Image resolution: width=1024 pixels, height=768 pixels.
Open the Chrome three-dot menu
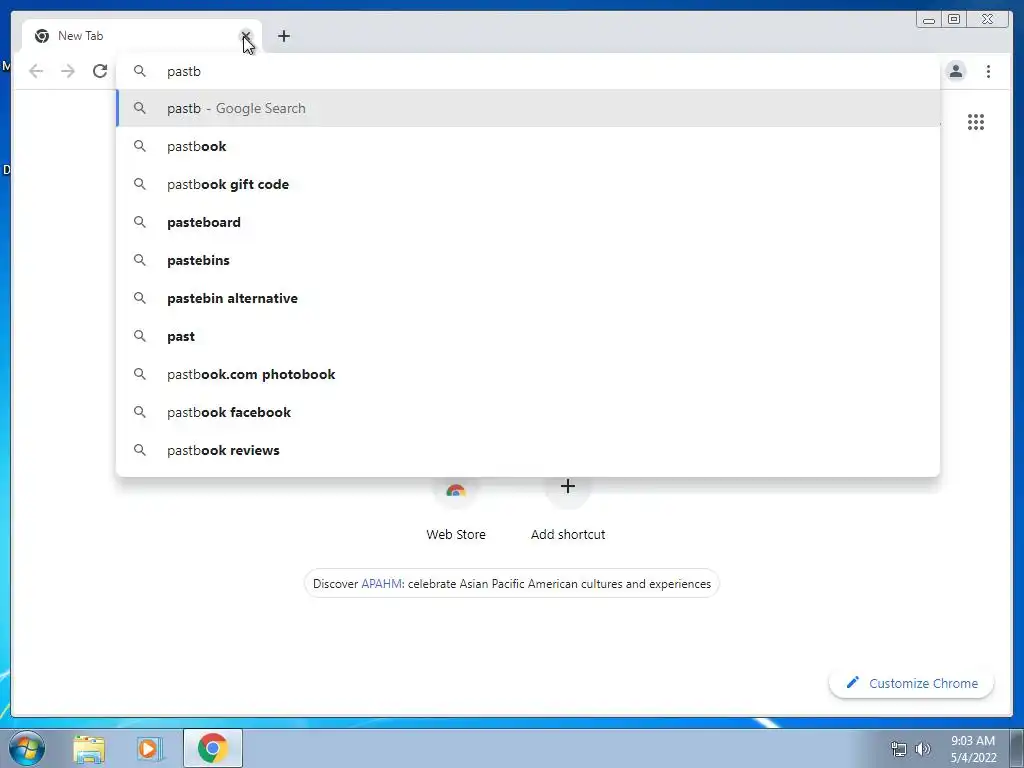[988, 71]
